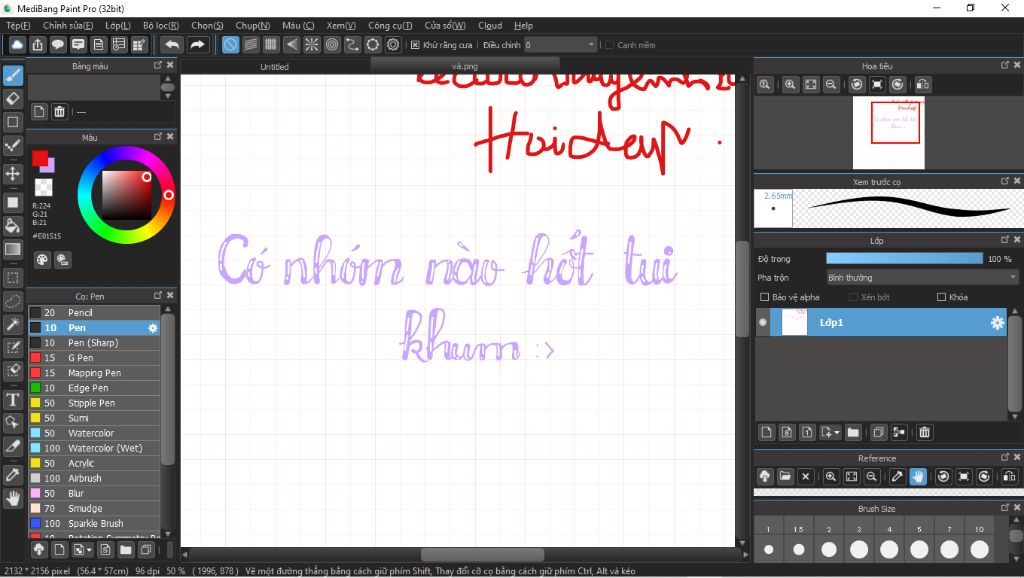Create a new layer in the Layer panel

[x=767, y=432]
